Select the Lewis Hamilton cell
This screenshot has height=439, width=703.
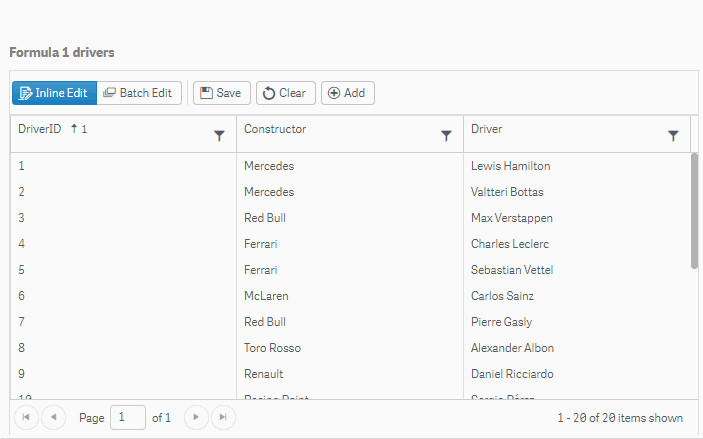(x=510, y=166)
